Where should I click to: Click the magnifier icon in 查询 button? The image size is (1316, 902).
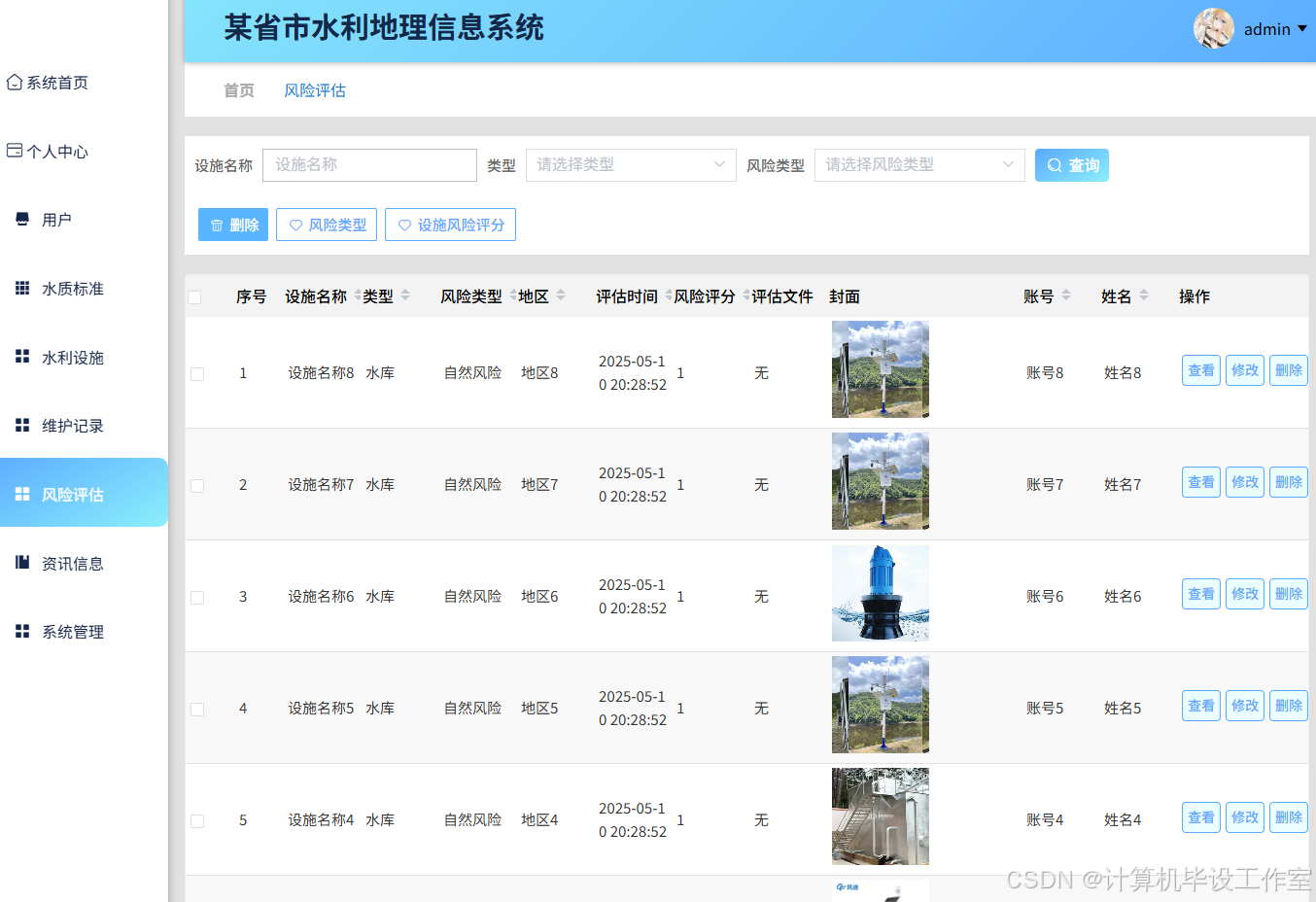(1055, 166)
